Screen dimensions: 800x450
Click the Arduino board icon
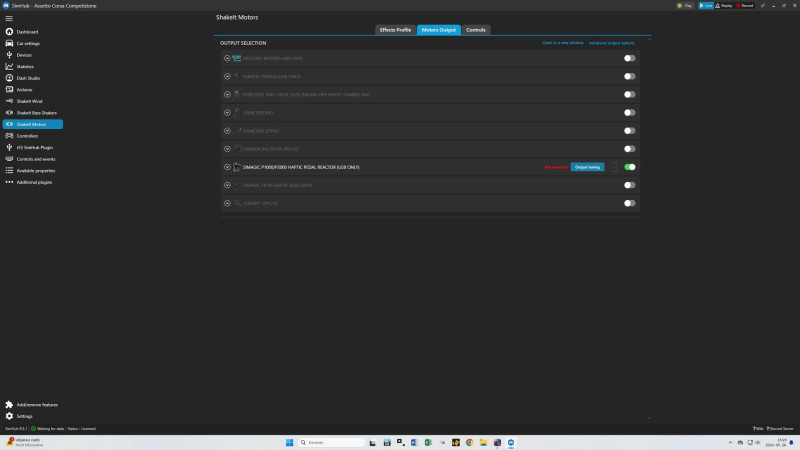point(9,90)
